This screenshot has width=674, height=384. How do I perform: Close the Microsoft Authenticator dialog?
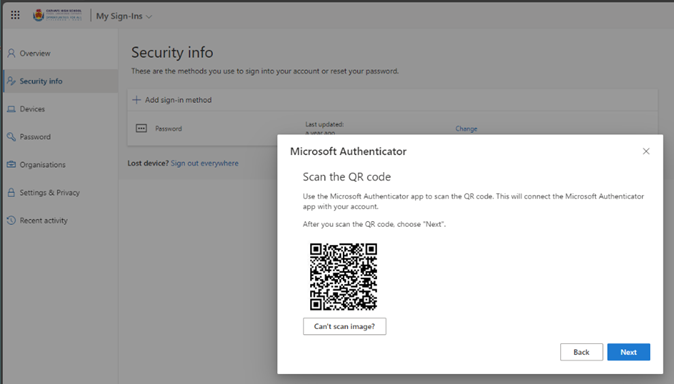click(x=646, y=151)
